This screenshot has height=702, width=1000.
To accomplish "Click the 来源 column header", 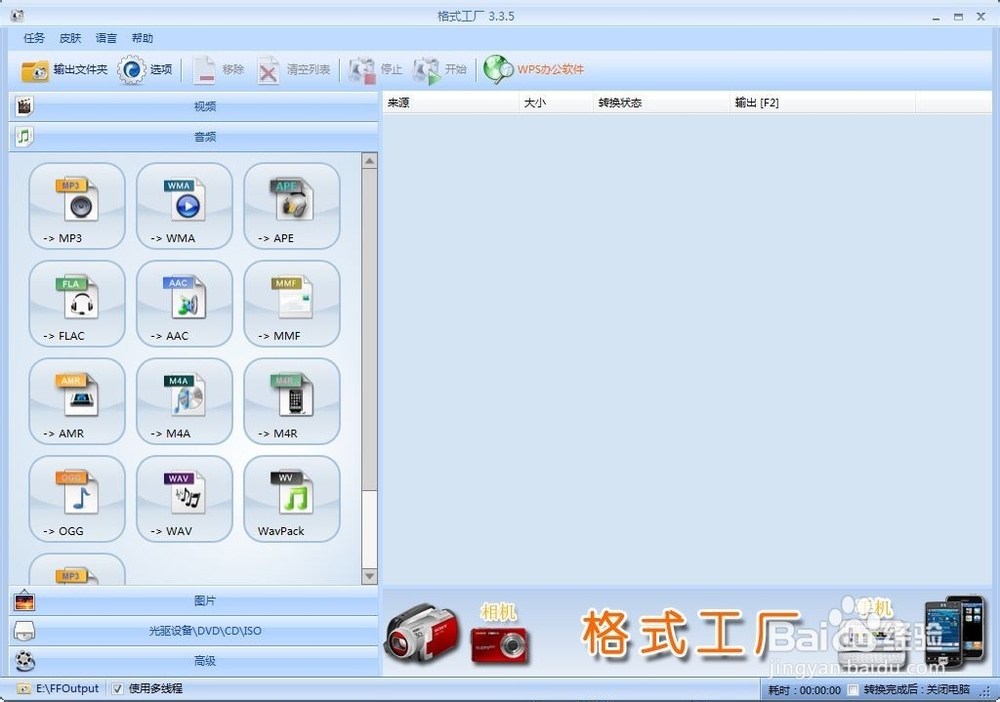I will point(451,103).
